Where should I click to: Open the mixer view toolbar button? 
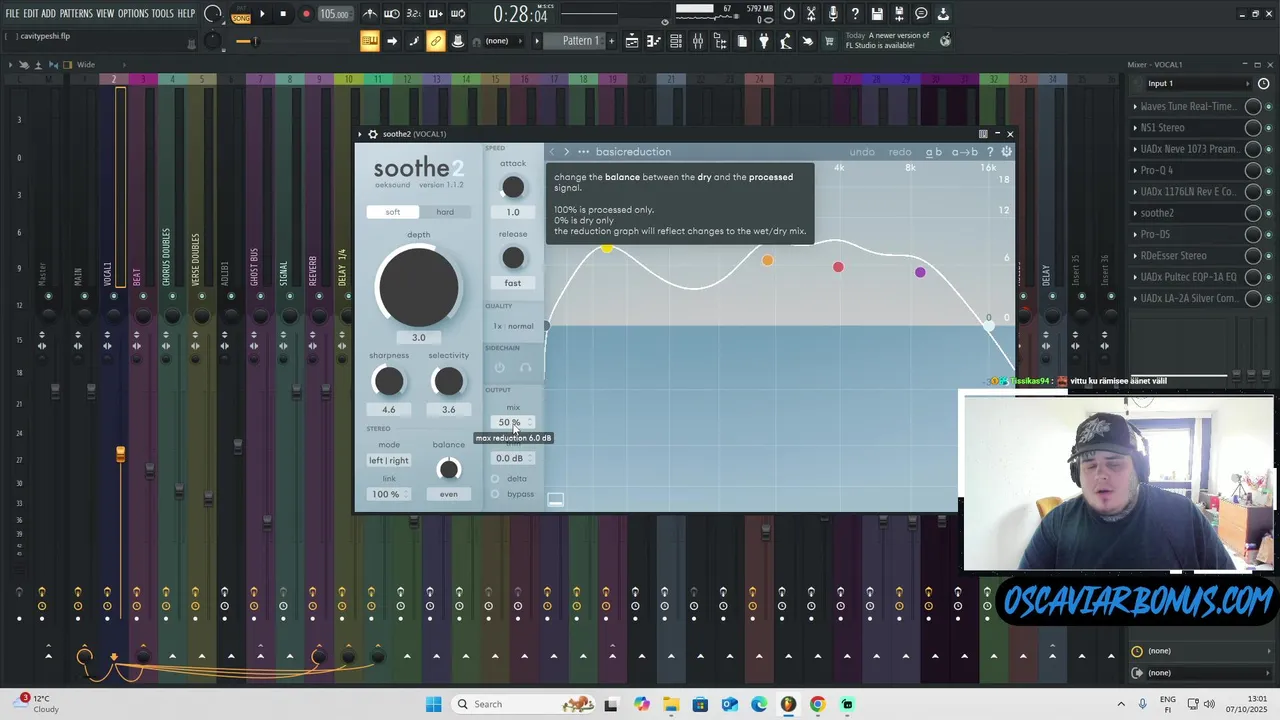[x=698, y=41]
